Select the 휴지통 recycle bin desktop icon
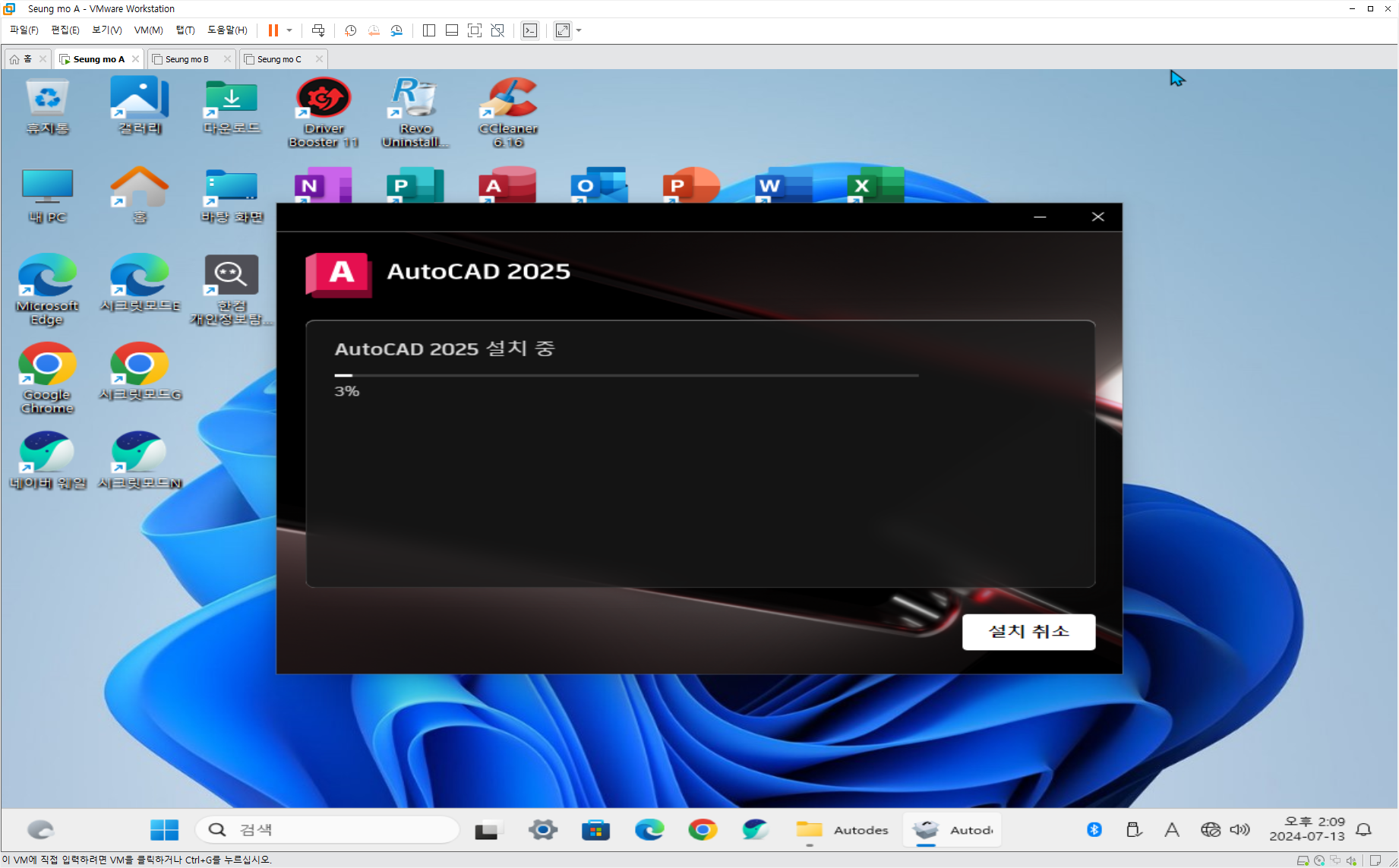Image resolution: width=1399 pixels, height=868 pixels. [47, 107]
